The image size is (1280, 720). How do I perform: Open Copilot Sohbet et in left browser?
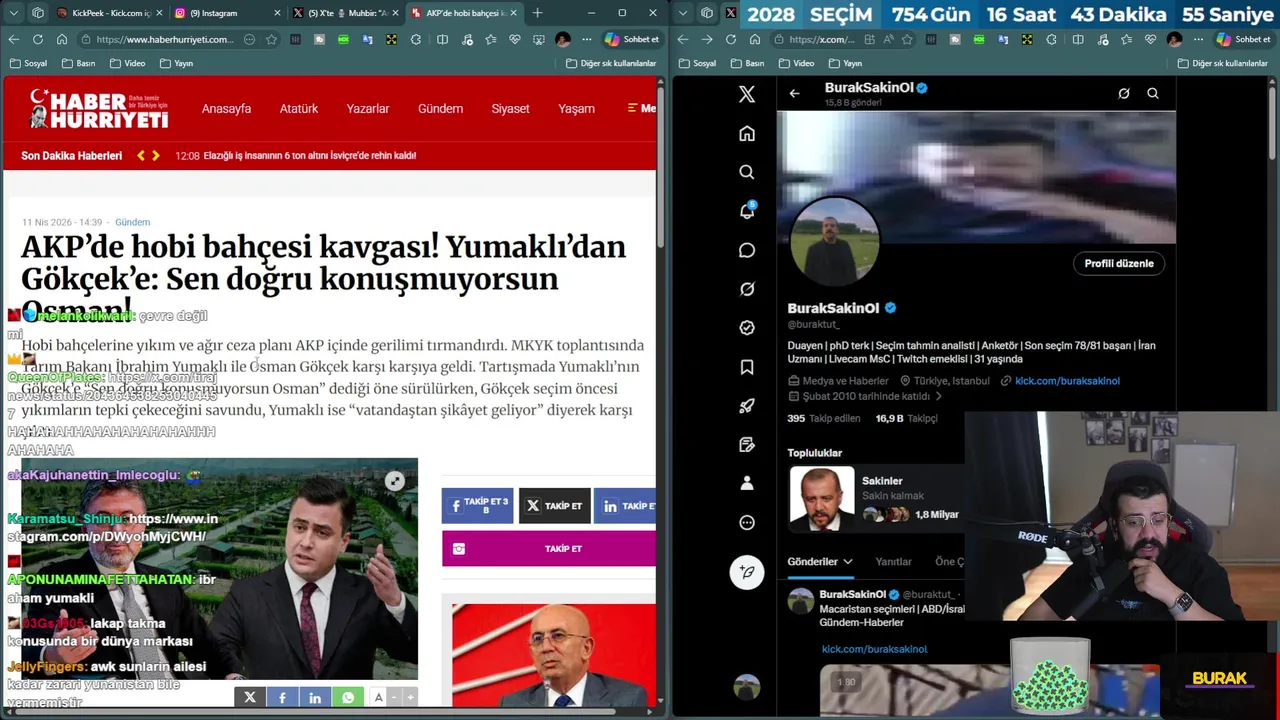(x=632, y=39)
